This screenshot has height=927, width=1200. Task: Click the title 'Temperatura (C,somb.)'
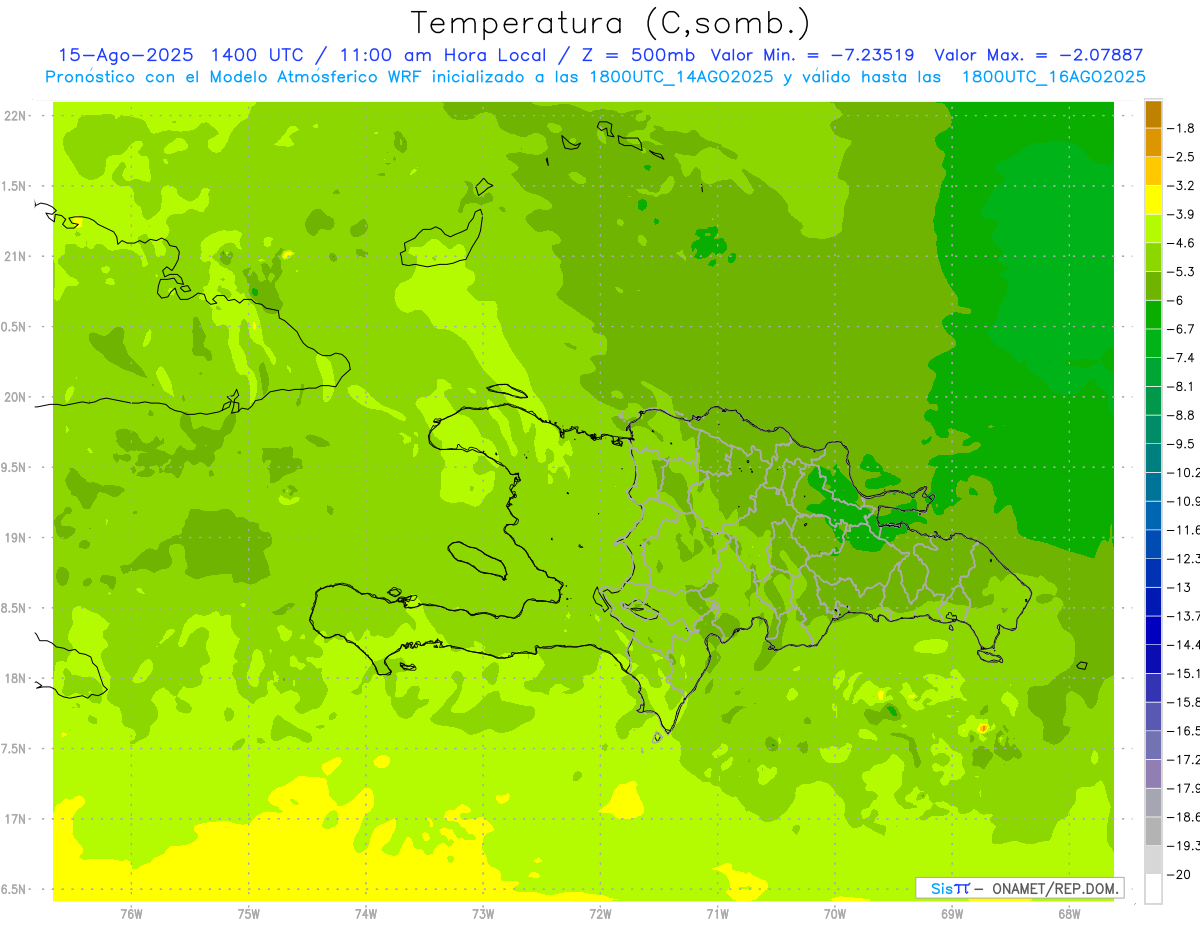point(610,23)
